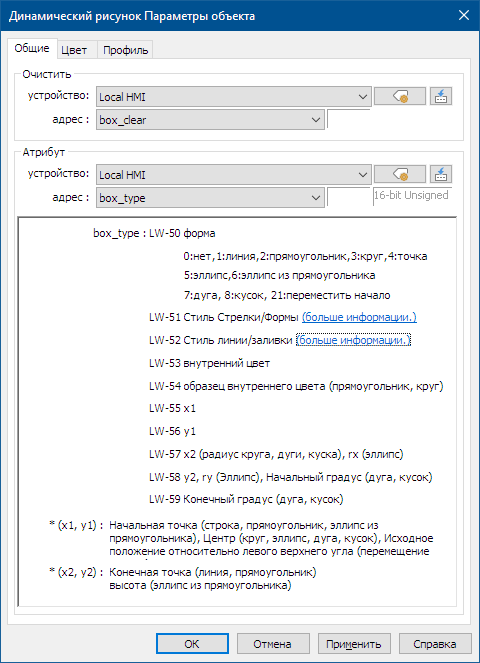The image size is (480, 663).
Task: Expand the Атрибут устройство Local HMI dropdown
Action: (x=234, y=175)
